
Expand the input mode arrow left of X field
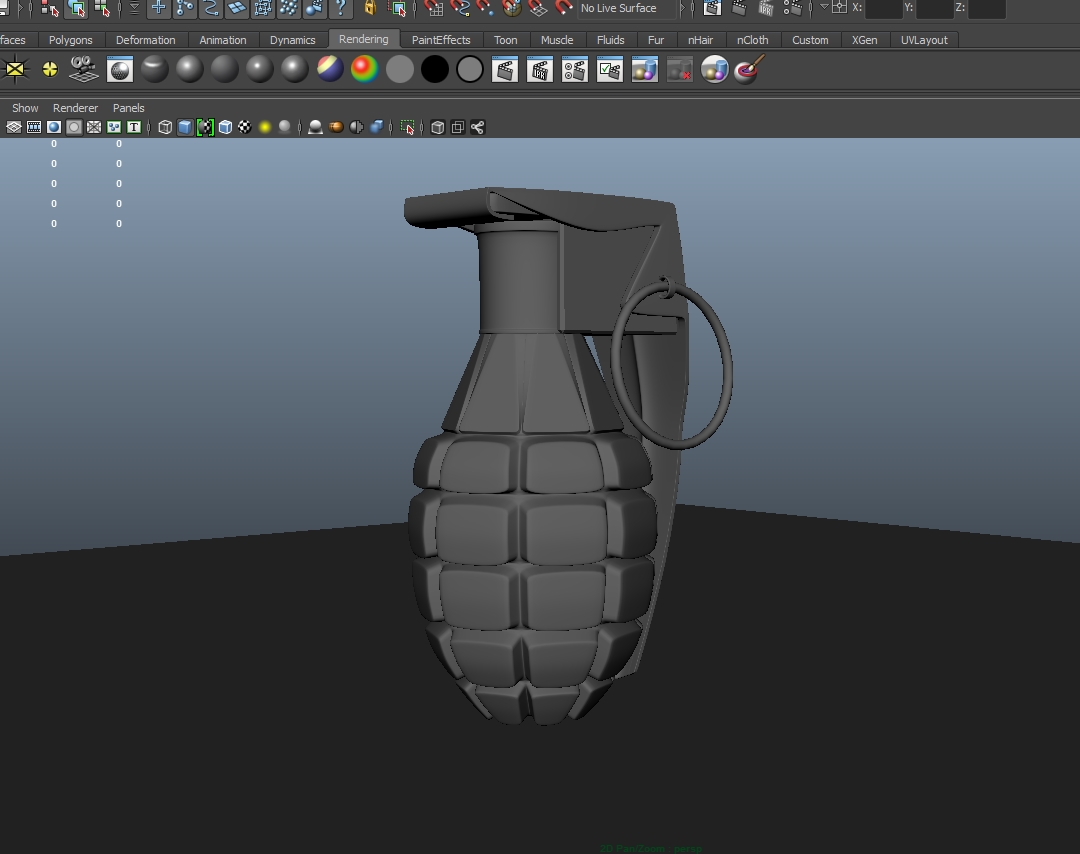[x=824, y=8]
